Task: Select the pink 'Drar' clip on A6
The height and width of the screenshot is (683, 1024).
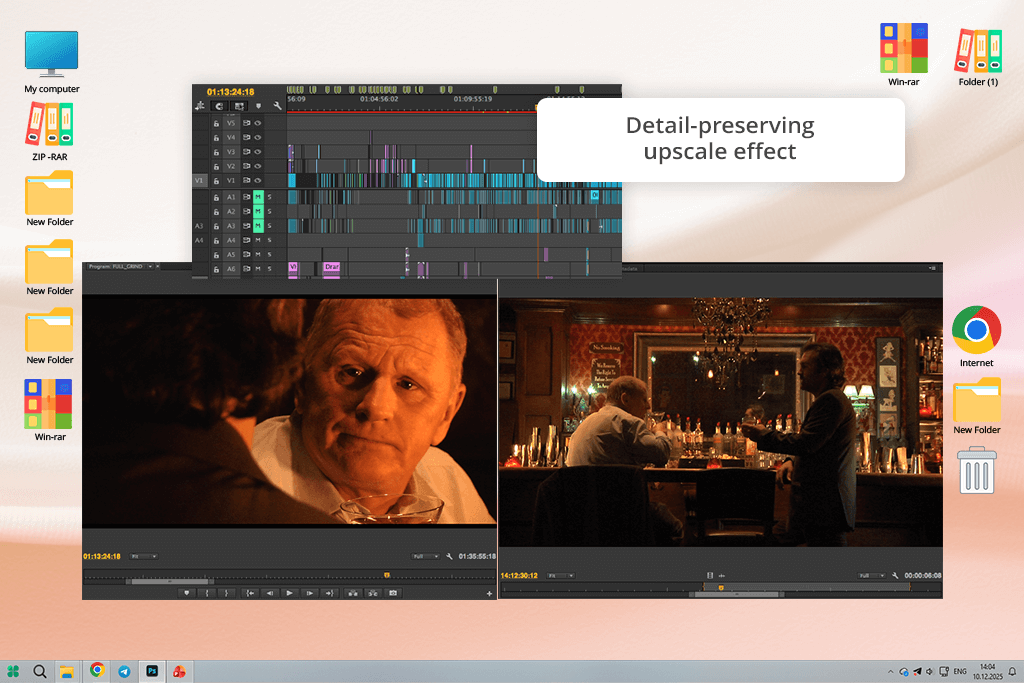Action: tap(332, 267)
